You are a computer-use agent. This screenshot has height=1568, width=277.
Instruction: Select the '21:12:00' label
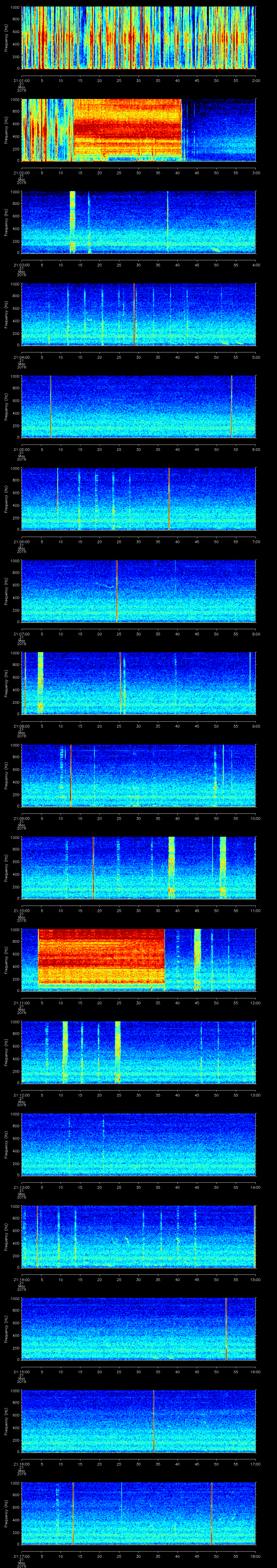[x=21, y=1095]
